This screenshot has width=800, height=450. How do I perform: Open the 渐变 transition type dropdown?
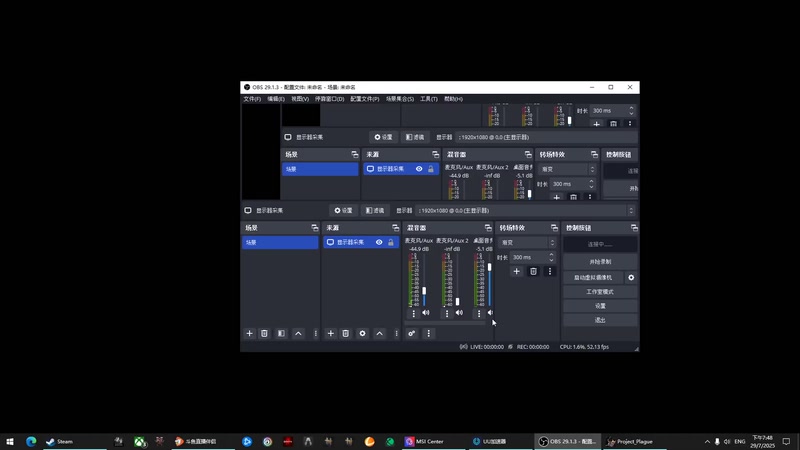(x=527, y=243)
